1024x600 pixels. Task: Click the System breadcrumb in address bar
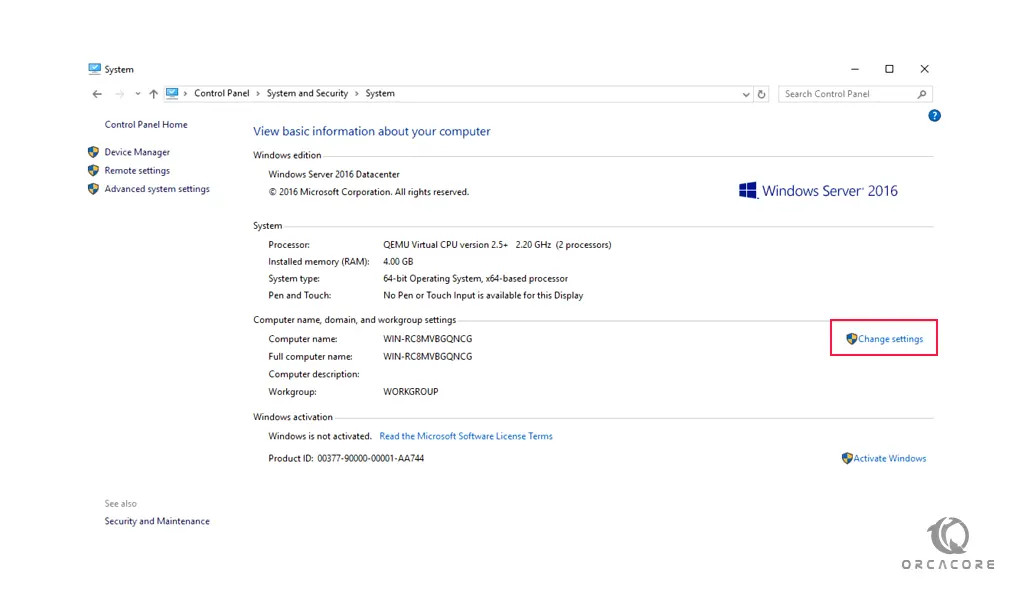click(380, 93)
